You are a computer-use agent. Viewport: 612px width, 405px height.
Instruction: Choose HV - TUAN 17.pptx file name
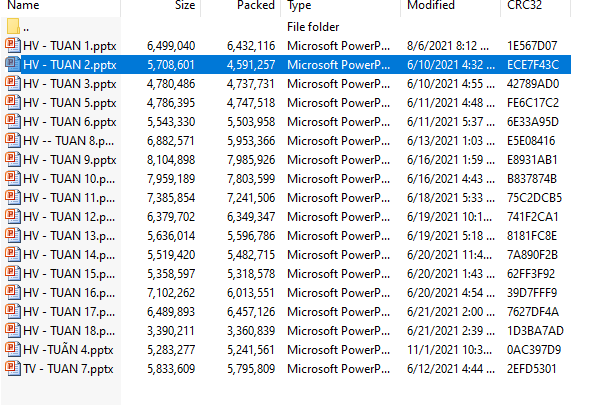[72, 312]
